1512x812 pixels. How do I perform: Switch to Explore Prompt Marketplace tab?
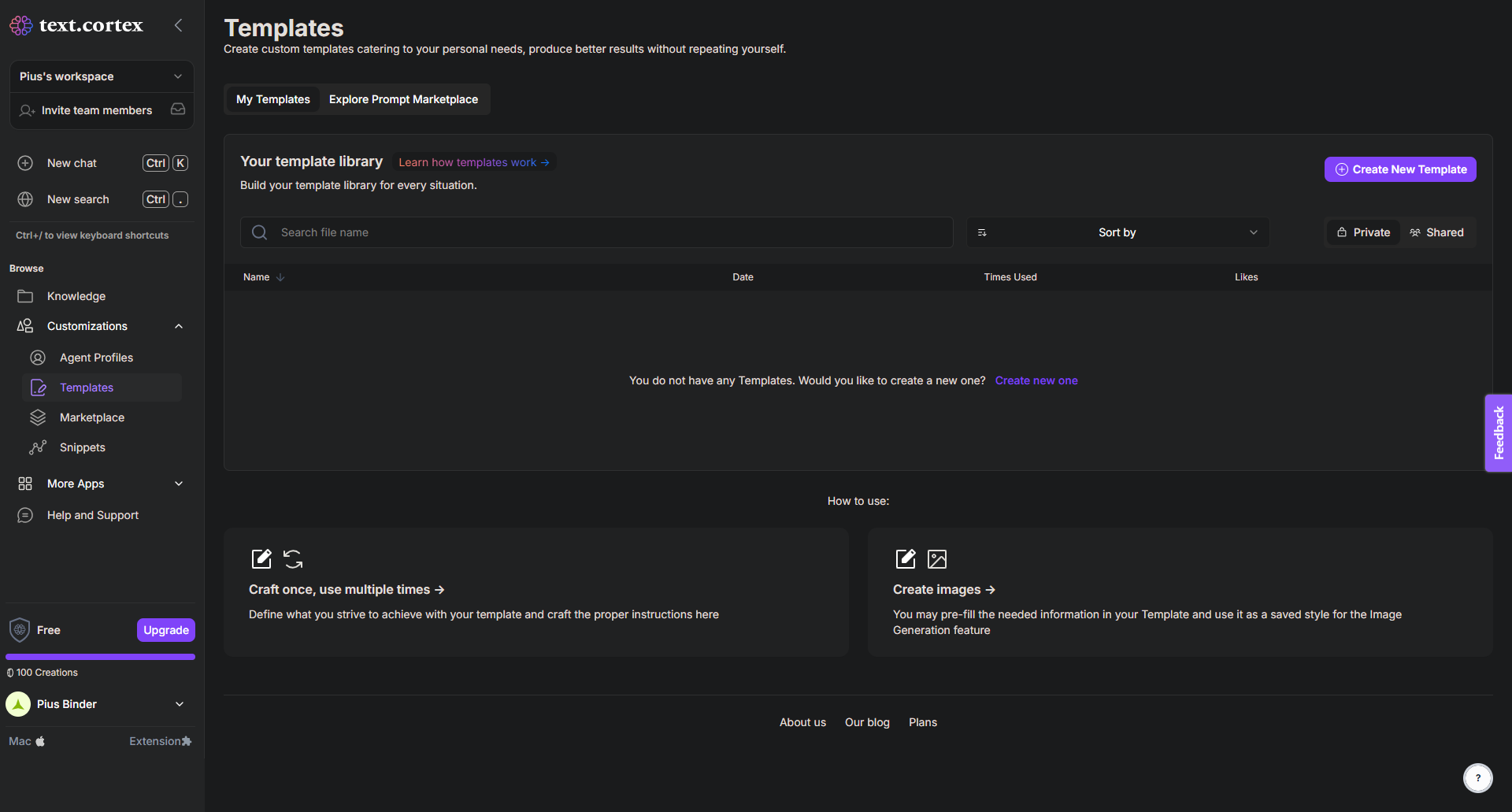point(403,99)
